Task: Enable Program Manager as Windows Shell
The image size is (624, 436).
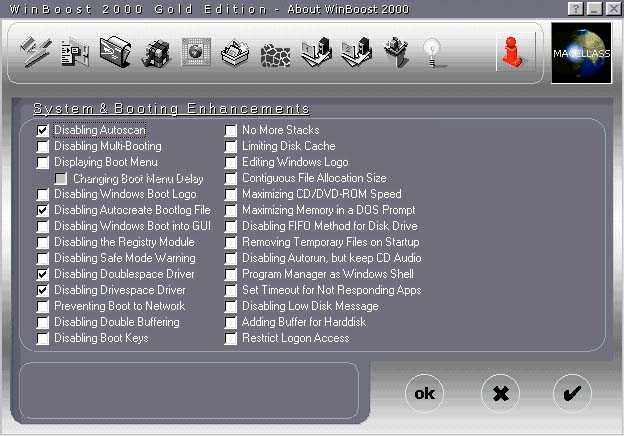Action: (x=230, y=274)
